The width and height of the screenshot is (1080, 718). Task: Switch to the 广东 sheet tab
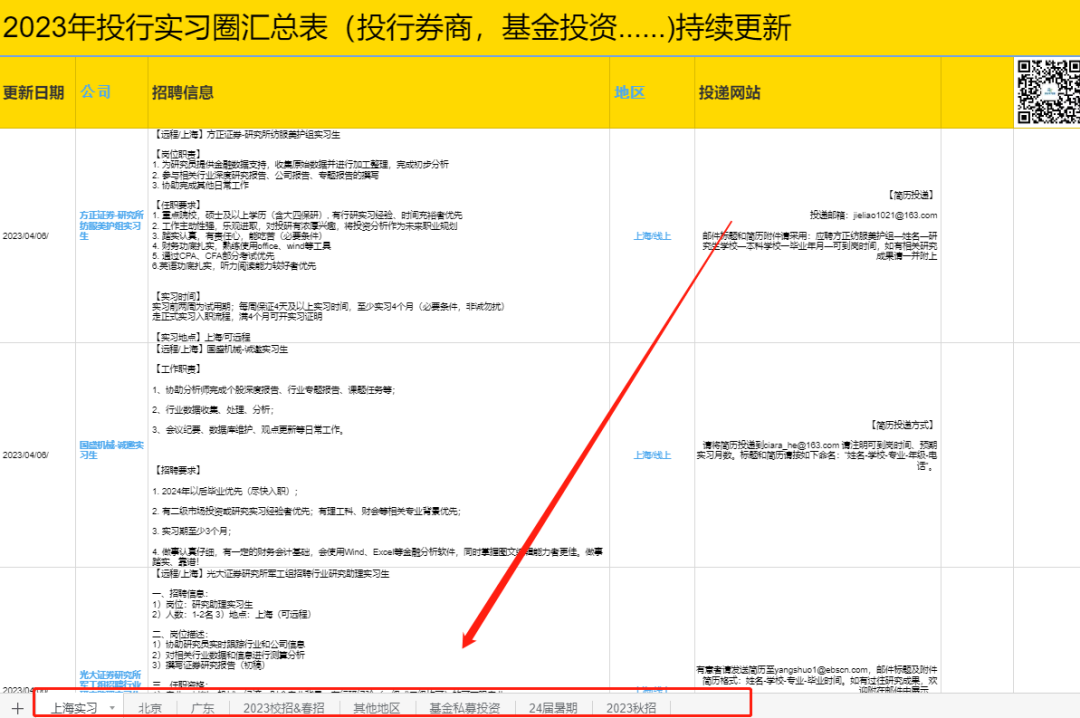202,708
